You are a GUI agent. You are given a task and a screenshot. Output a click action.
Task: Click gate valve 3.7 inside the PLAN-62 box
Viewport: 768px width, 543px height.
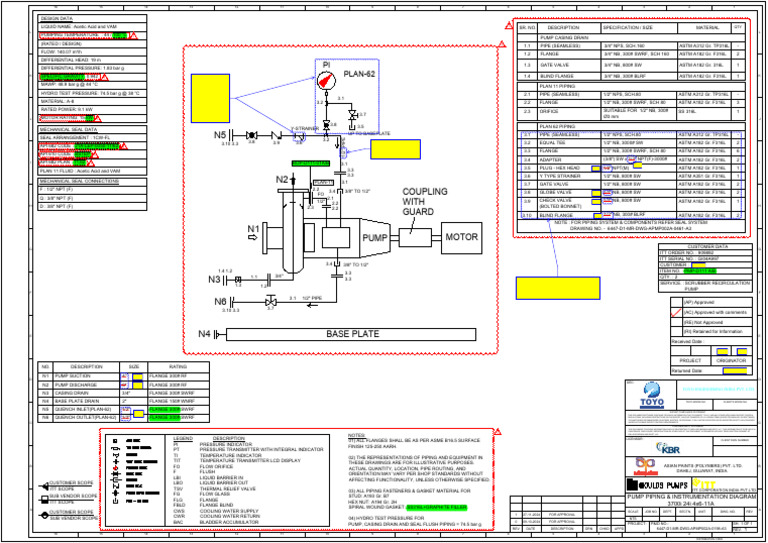coord(352,115)
